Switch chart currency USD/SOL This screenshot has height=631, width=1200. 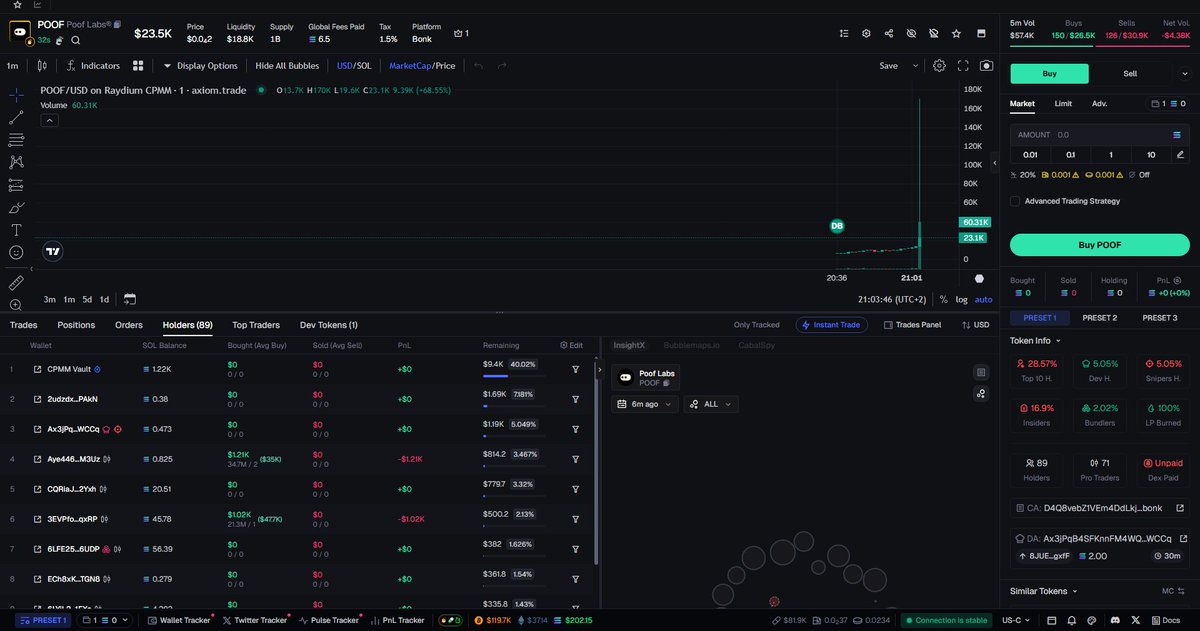pyautogui.click(x=354, y=66)
